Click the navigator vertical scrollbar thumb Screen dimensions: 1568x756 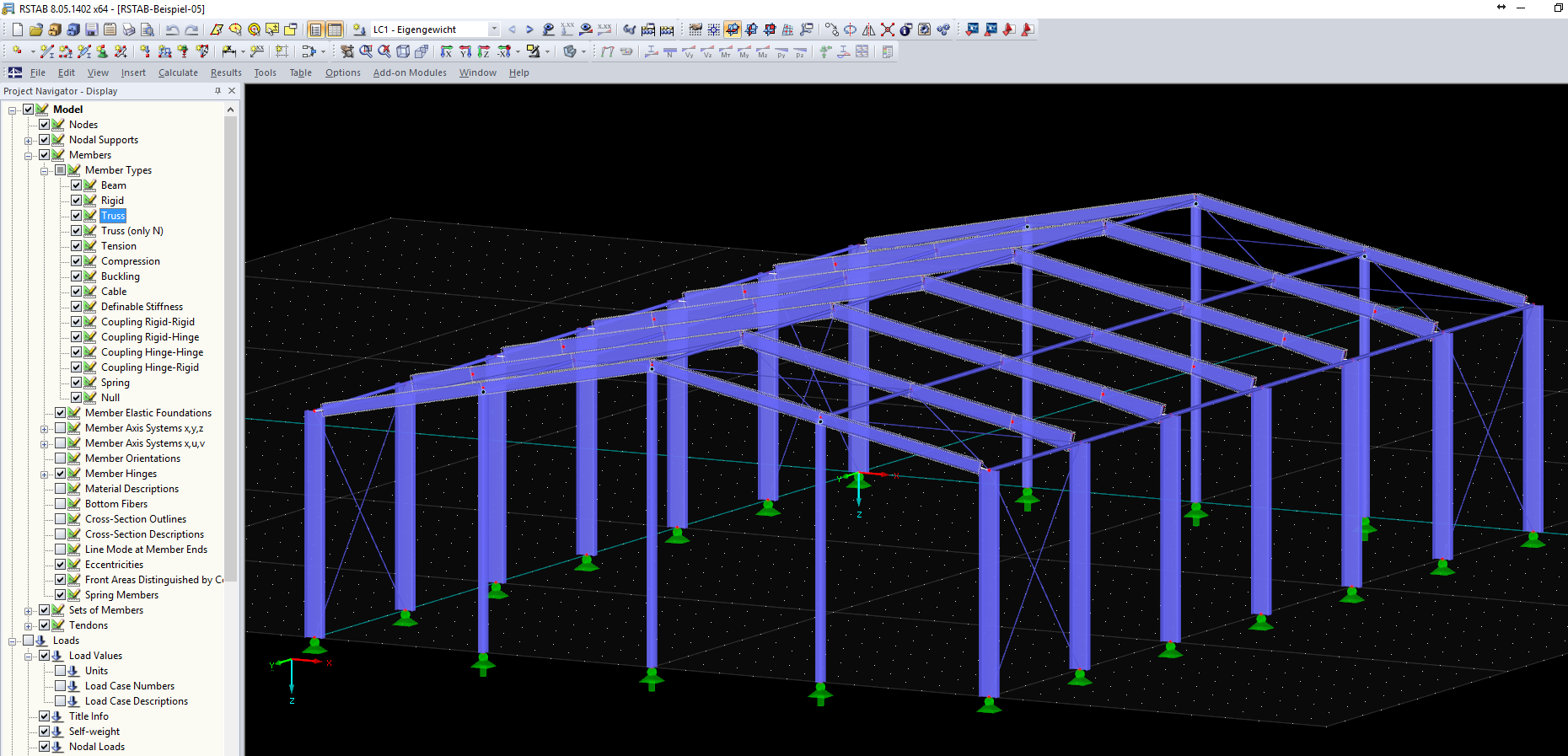pyautogui.click(x=230, y=349)
